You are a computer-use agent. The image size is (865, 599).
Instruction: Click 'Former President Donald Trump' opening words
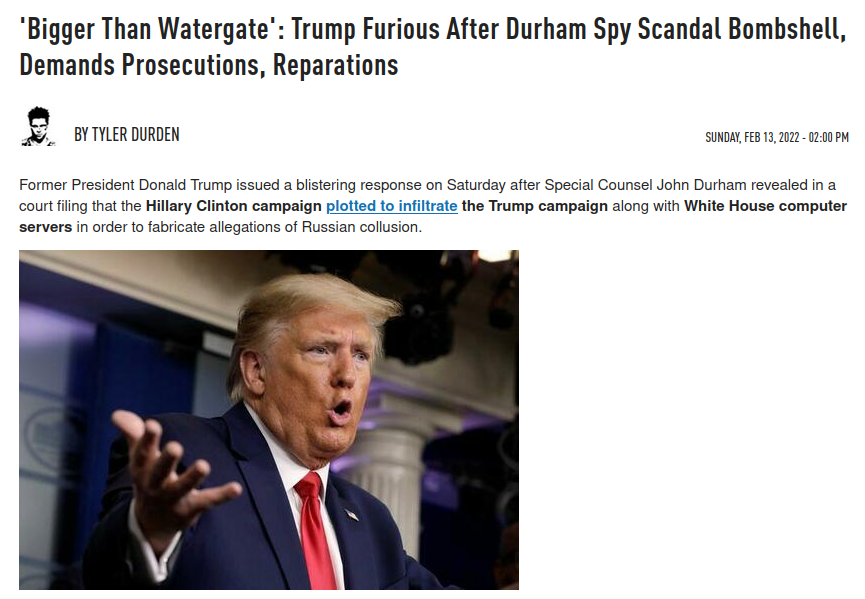coord(126,185)
